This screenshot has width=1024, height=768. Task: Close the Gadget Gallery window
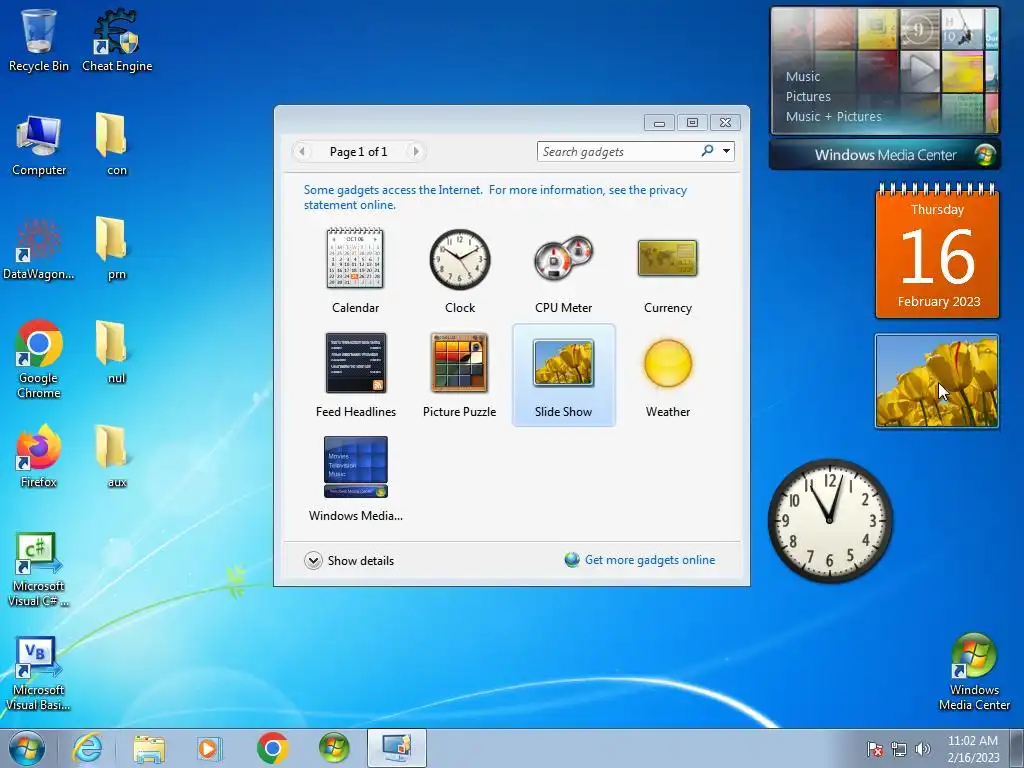click(x=725, y=123)
